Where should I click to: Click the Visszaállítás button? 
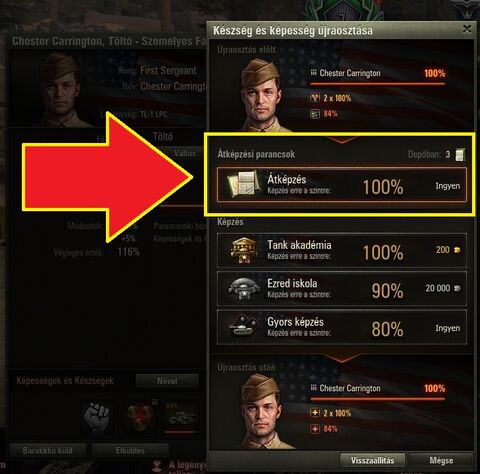point(373,460)
